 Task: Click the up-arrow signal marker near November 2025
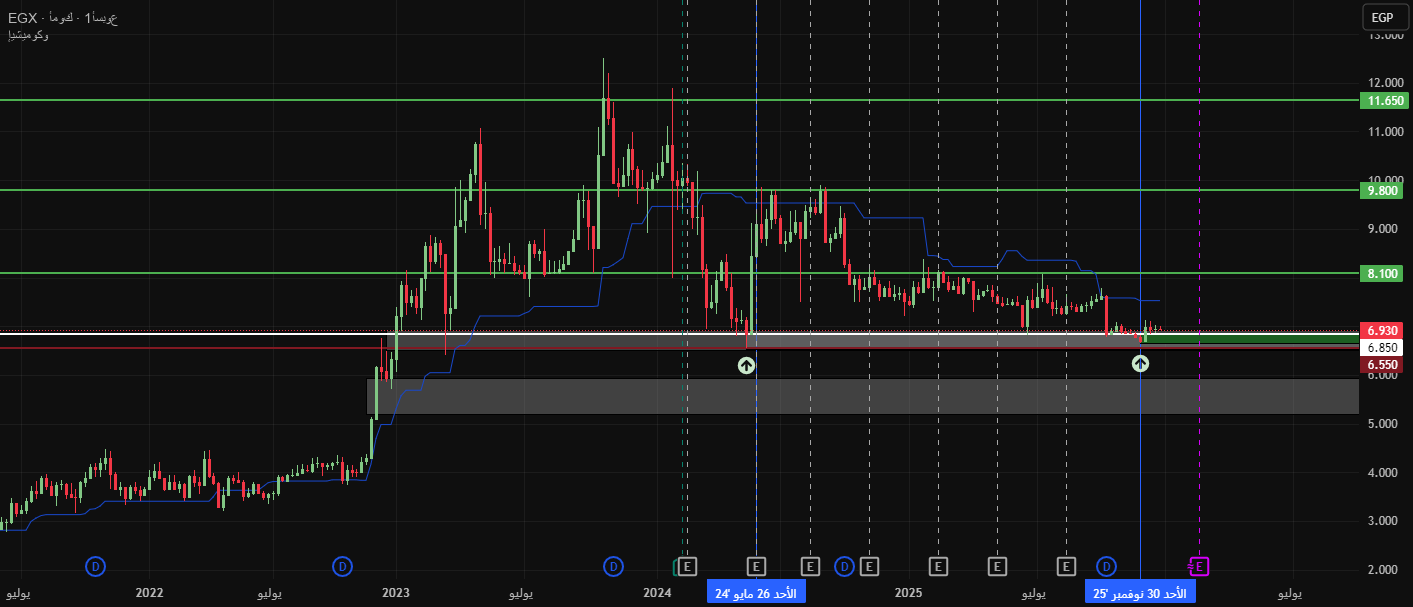[1140, 363]
